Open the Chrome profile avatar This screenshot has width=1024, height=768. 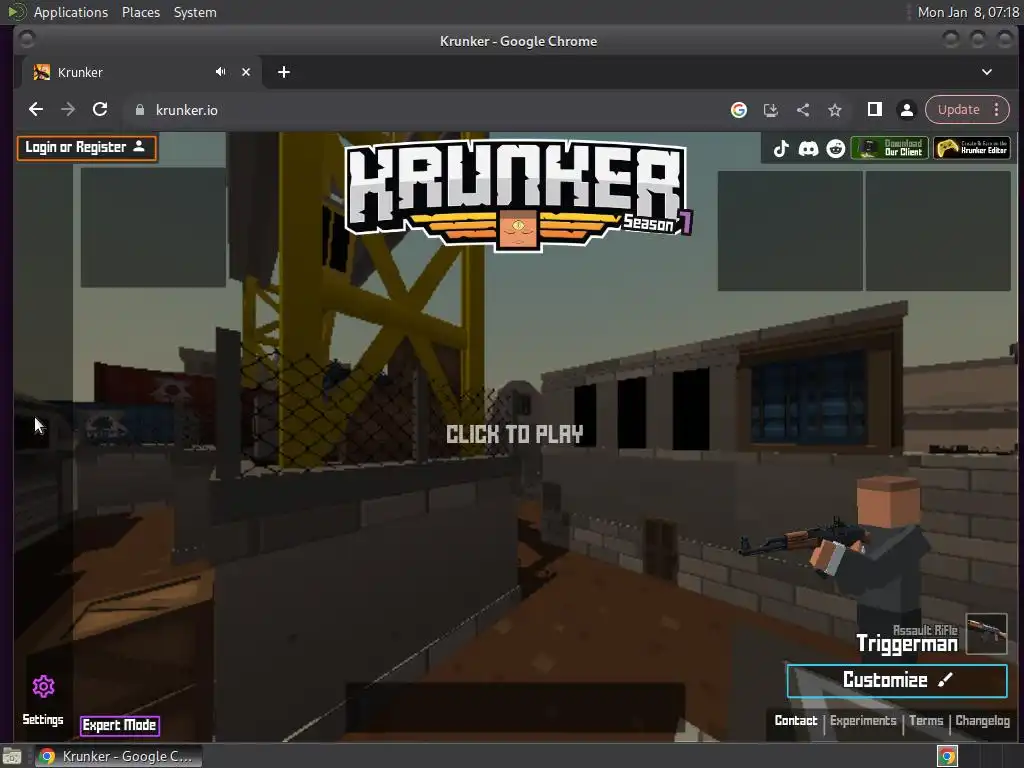(906, 110)
